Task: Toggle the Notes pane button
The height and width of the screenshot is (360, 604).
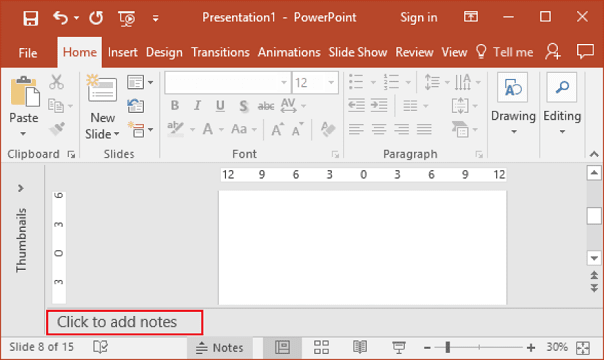Action: tap(220, 348)
